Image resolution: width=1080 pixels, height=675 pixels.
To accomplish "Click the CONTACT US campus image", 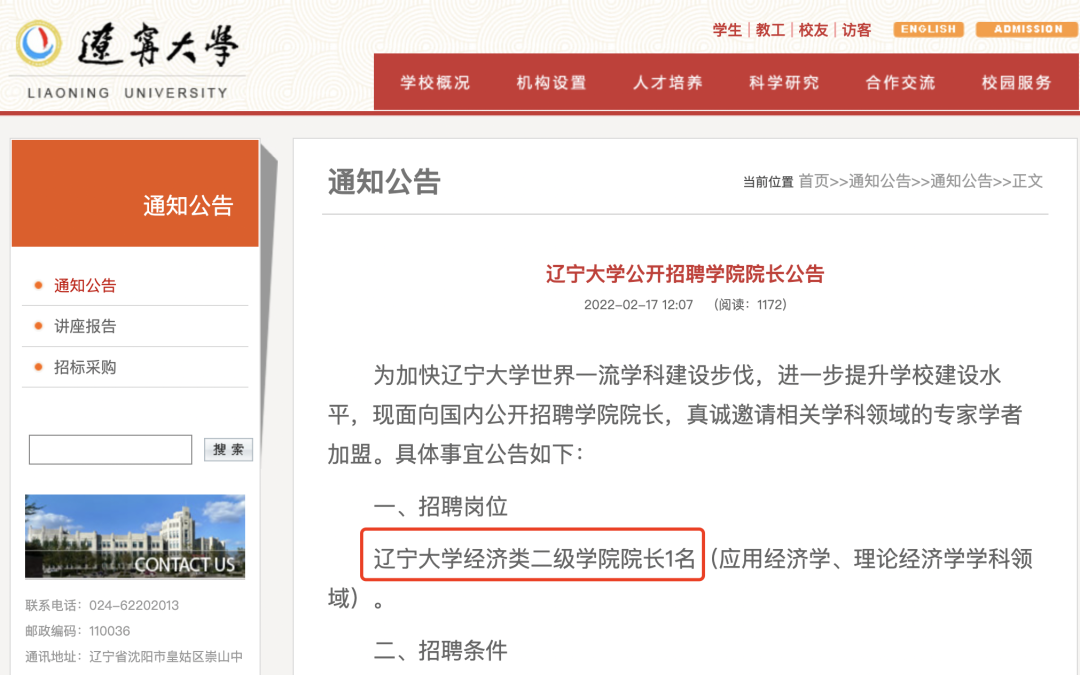I will 135,537.
